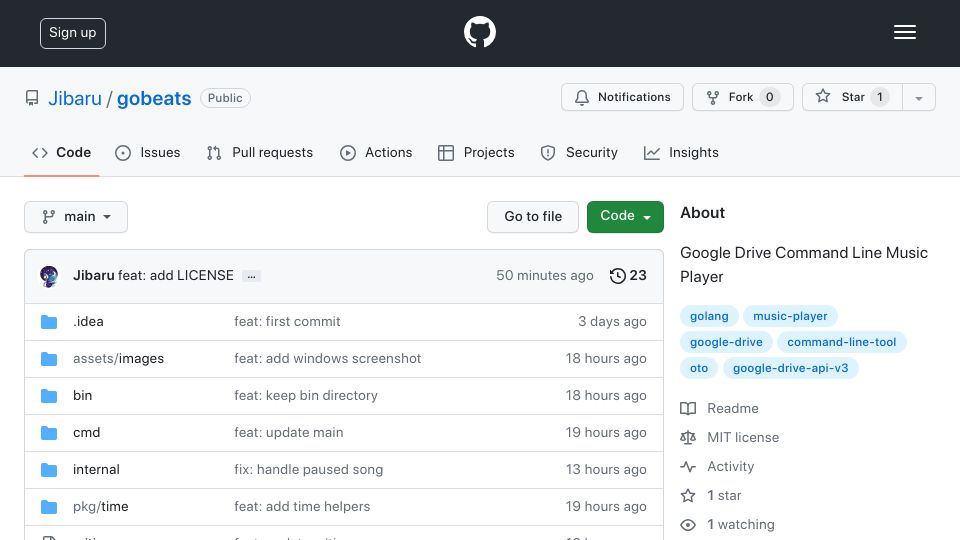This screenshot has height=540, width=960.
Task: Select the command-line-tool topic tag
Action: [841, 342]
